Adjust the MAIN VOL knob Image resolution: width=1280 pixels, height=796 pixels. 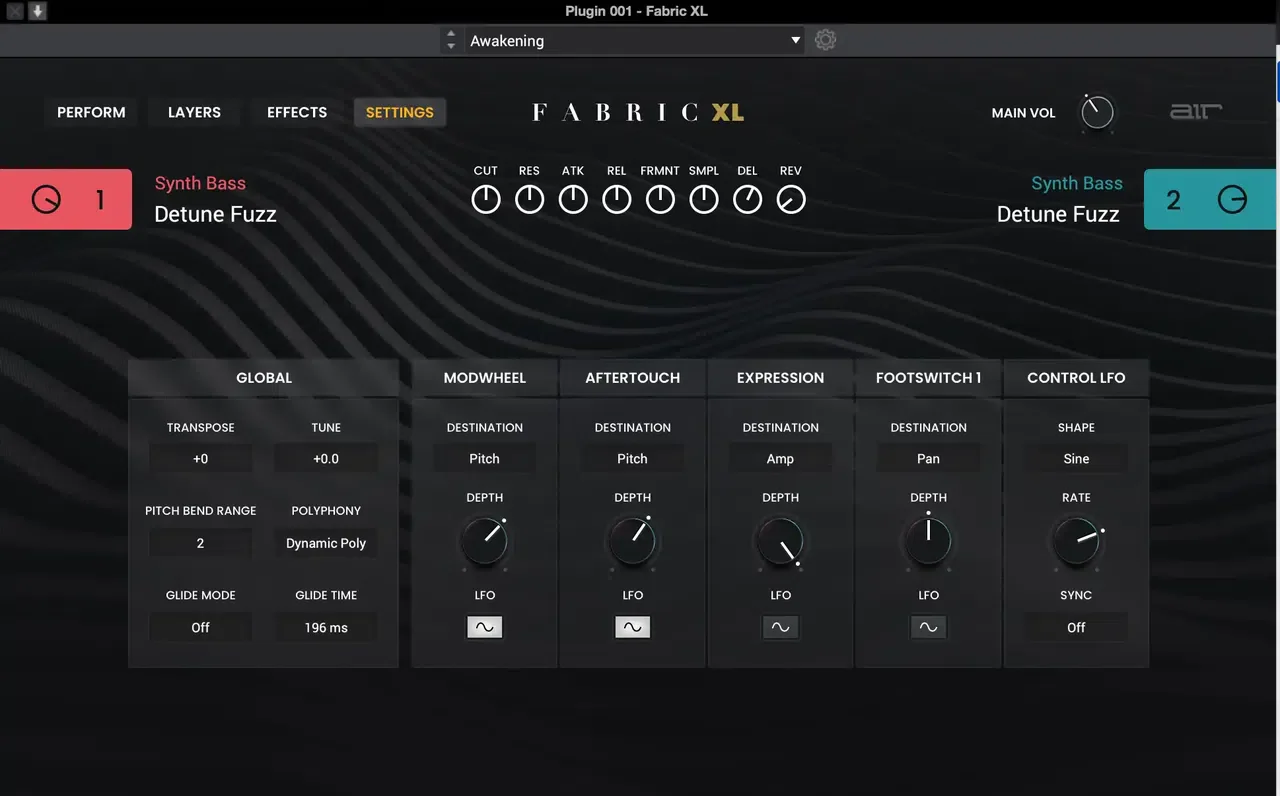1097,112
